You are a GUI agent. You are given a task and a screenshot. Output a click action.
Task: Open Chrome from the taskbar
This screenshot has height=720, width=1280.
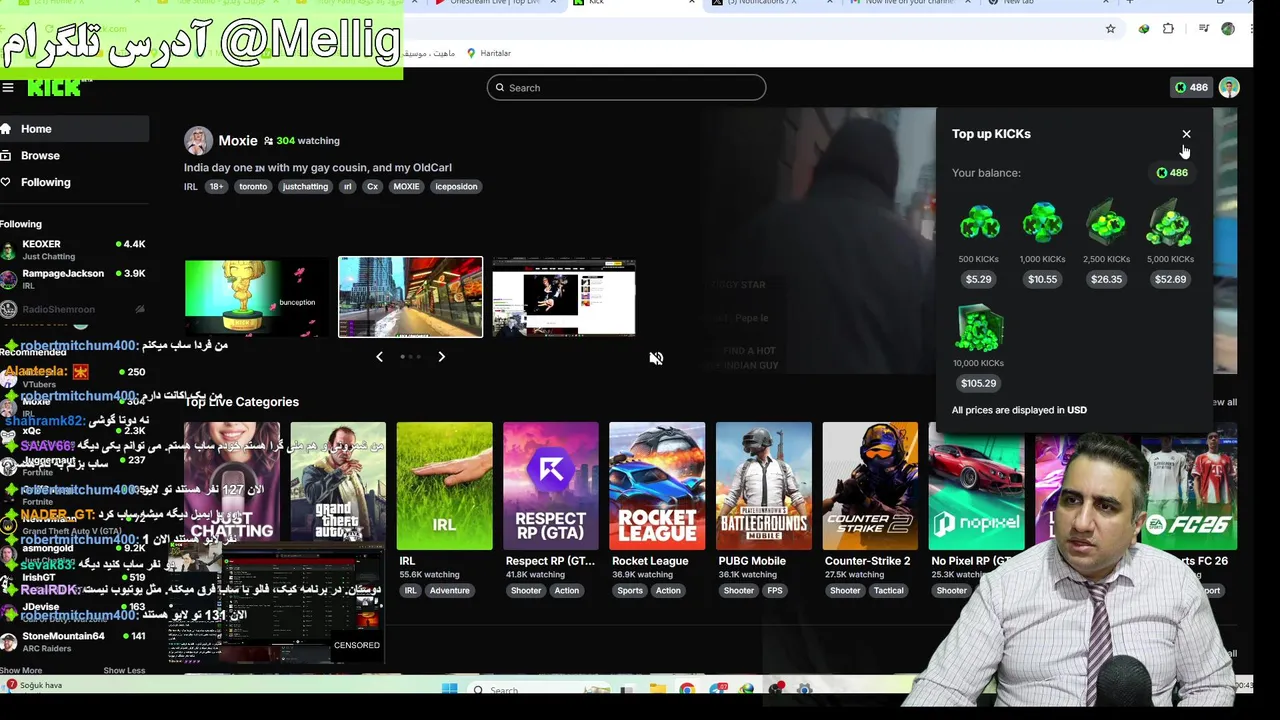click(x=687, y=689)
